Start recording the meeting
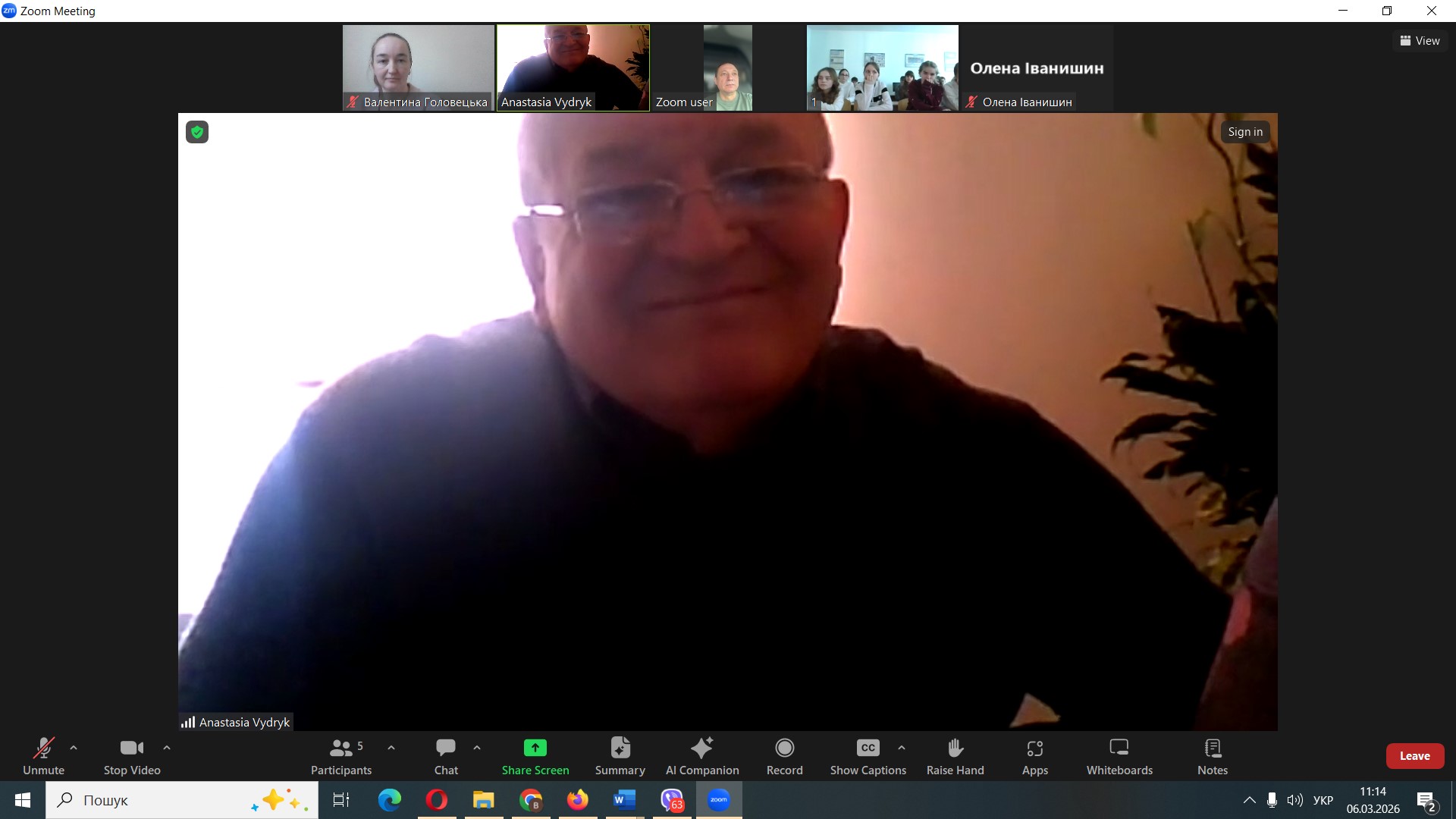 coord(784,756)
